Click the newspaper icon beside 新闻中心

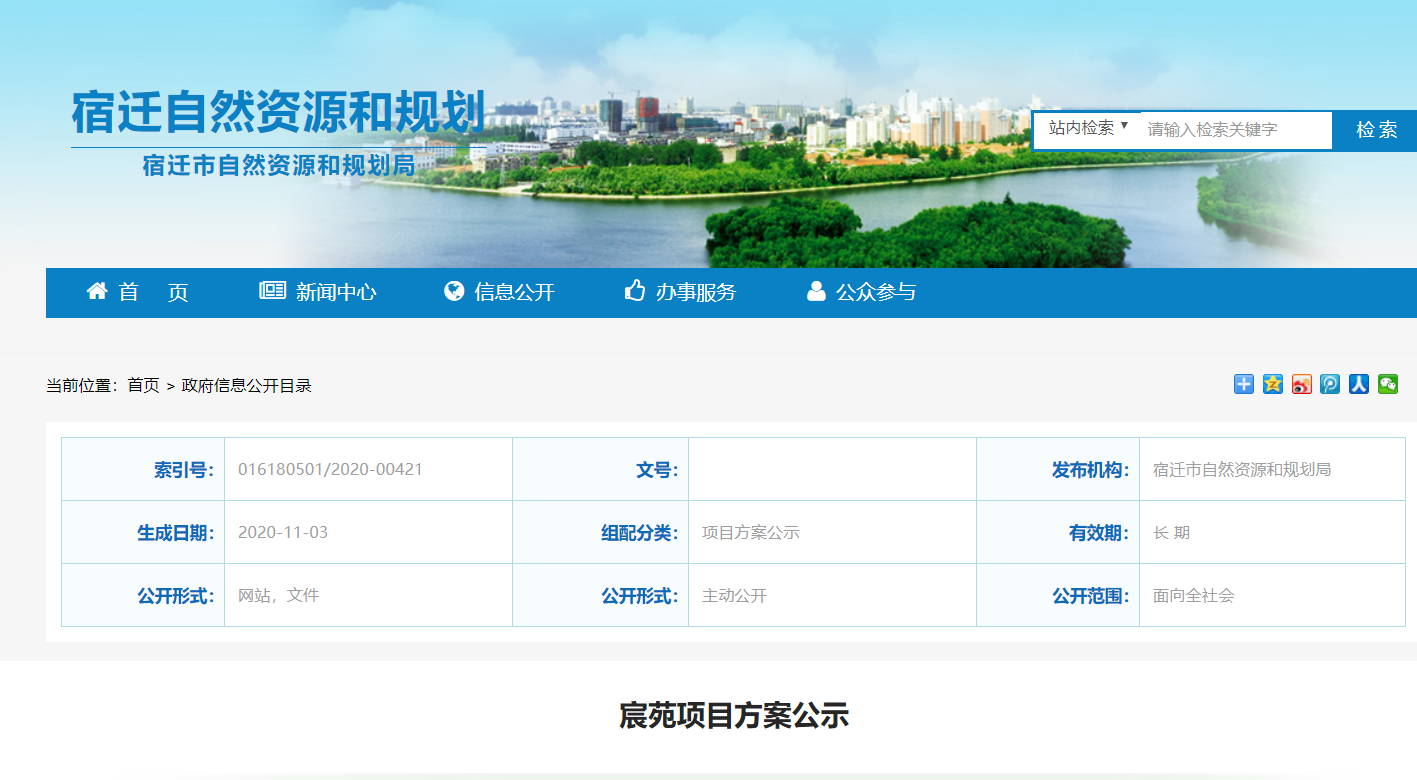[272, 291]
